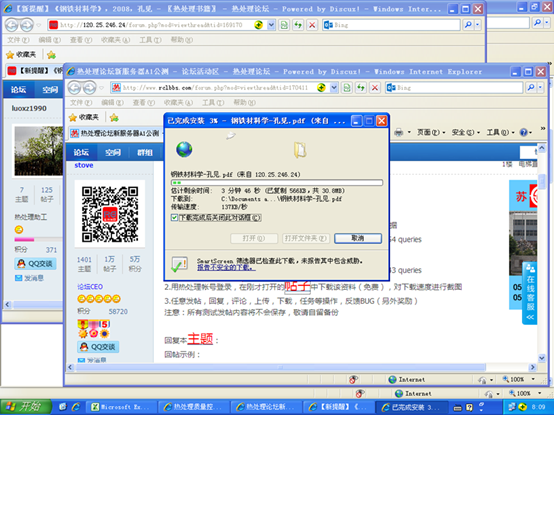Viewport: 554px width, 523px height.
Task: Open 收藏夹 menu in front IE menu bar
Action: click(178, 102)
